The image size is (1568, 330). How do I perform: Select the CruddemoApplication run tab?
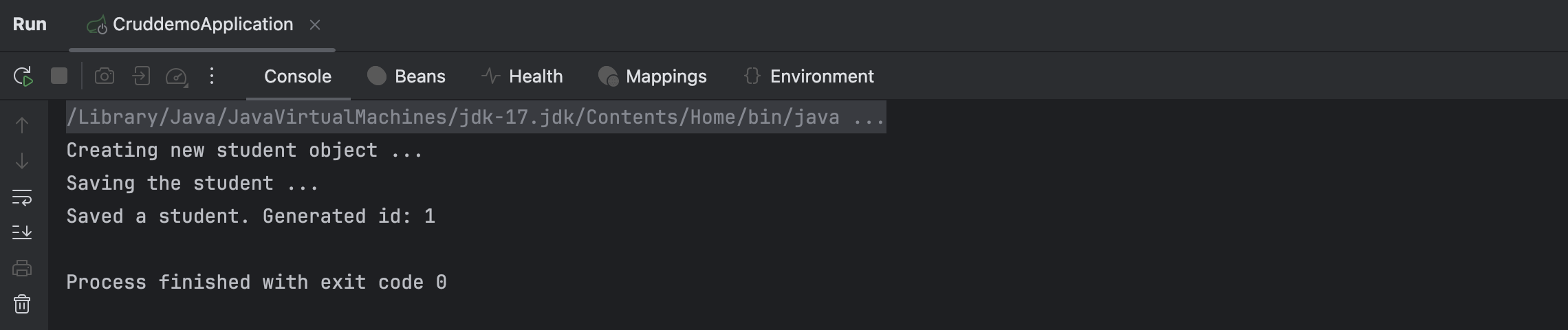coord(202,25)
